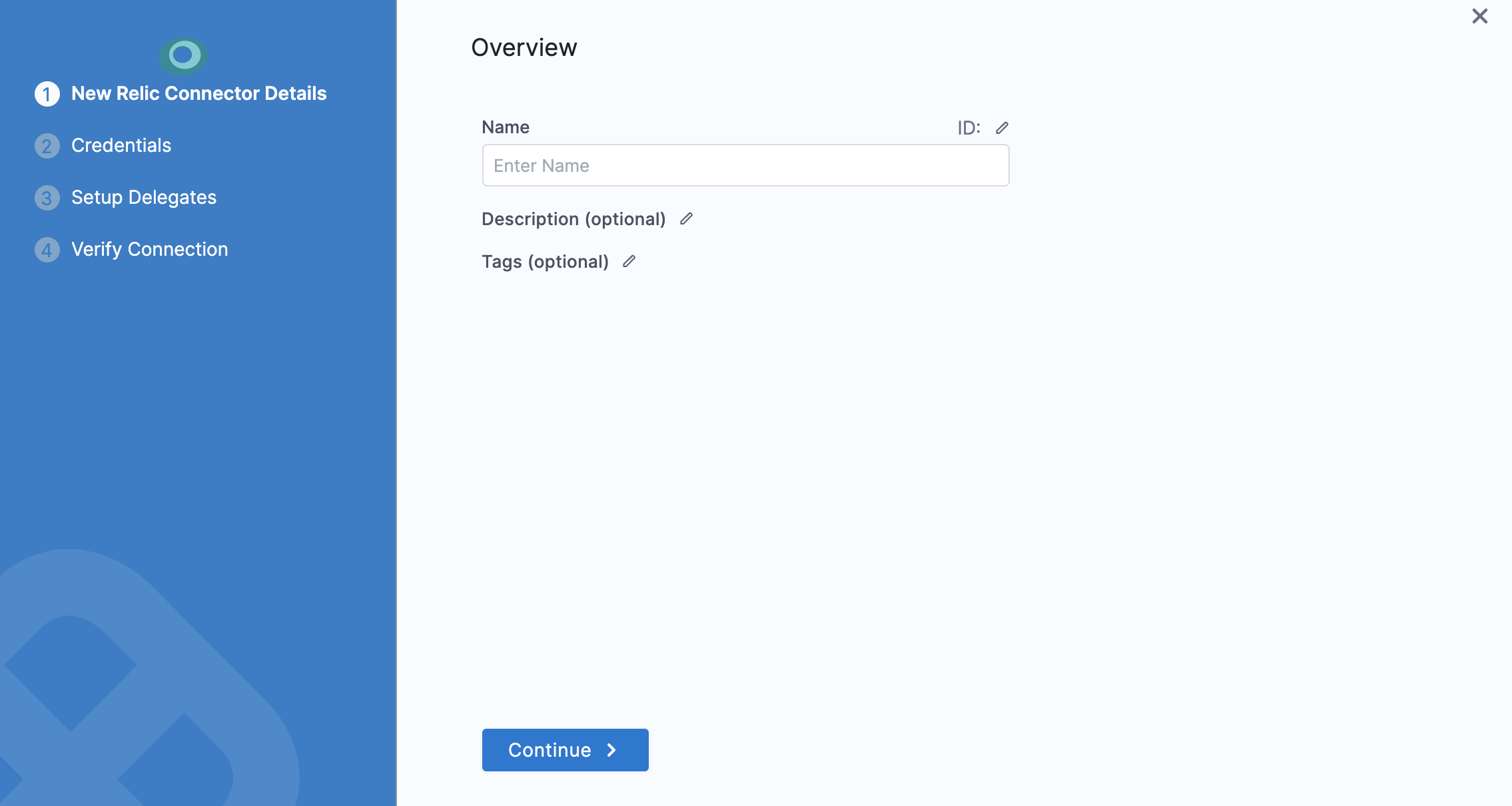The height and width of the screenshot is (806, 1512).
Task: Click step 2 numbered circle
Action: click(47, 146)
